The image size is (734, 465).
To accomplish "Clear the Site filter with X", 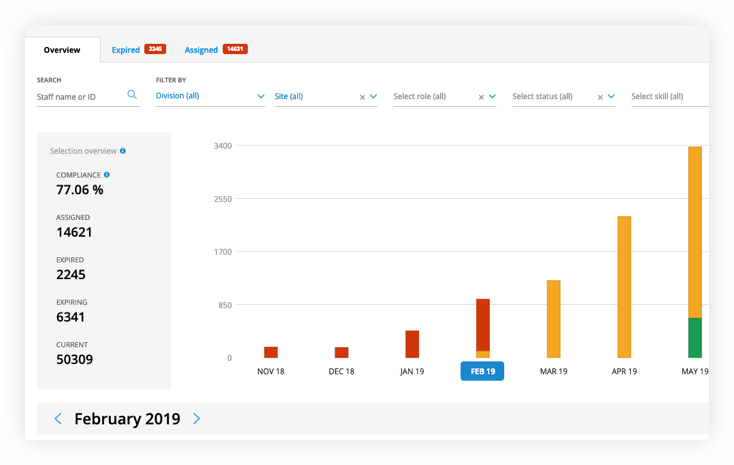I will (362, 97).
